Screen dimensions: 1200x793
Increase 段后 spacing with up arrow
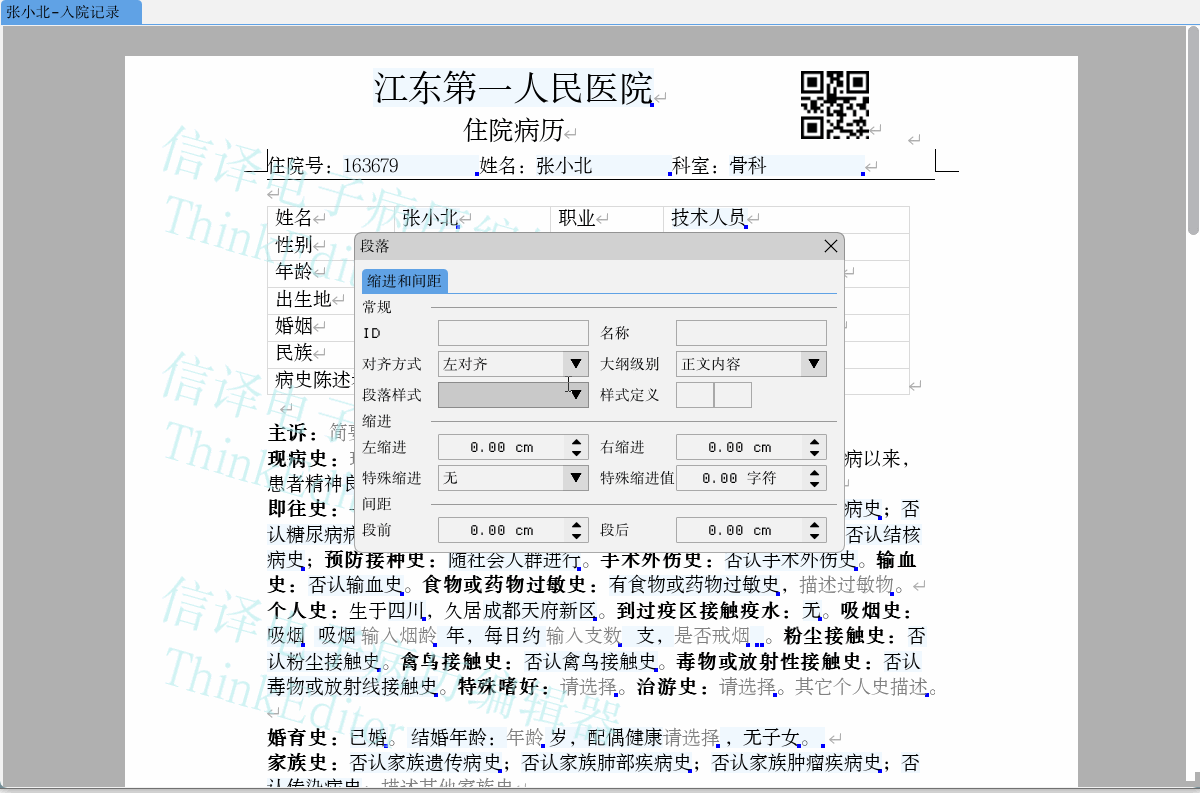[816, 525]
